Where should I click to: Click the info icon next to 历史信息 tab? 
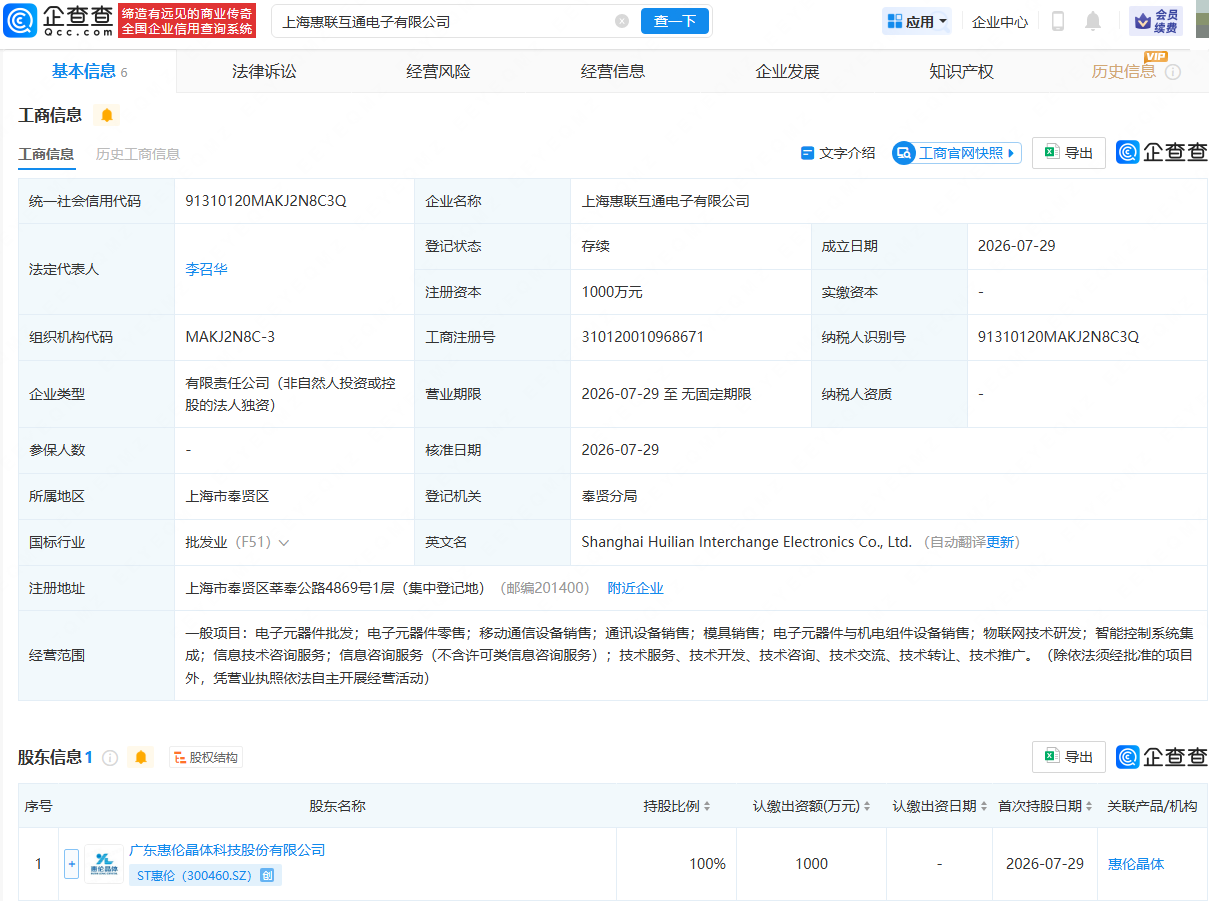[1173, 72]
